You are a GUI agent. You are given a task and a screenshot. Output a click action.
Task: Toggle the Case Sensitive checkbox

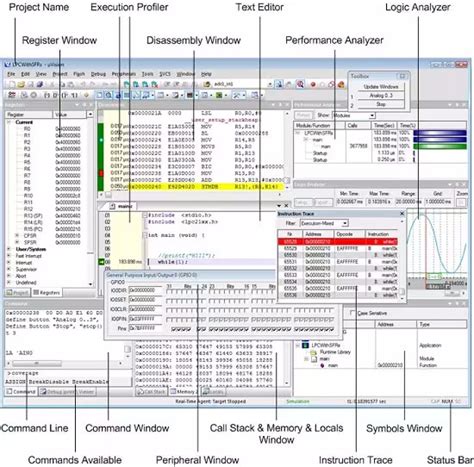(x=352, y=313)
